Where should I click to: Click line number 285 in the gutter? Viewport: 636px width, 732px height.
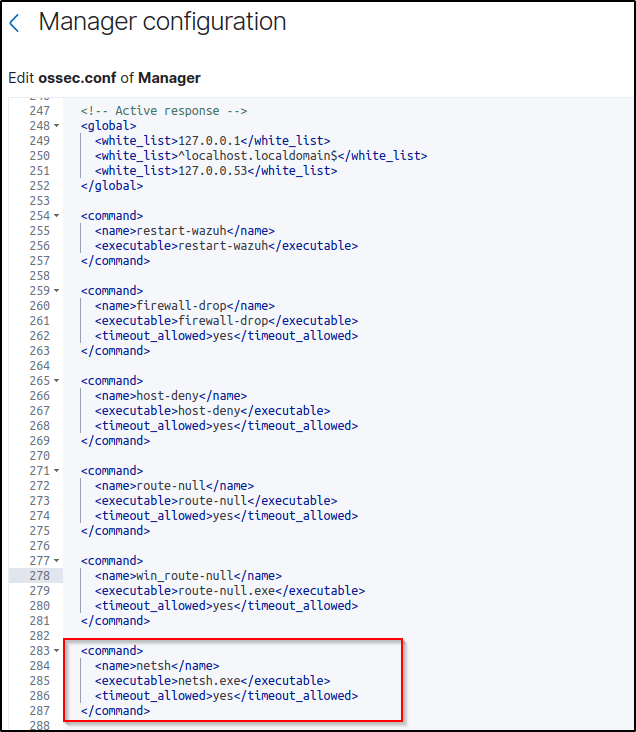(x=39, y=681)
